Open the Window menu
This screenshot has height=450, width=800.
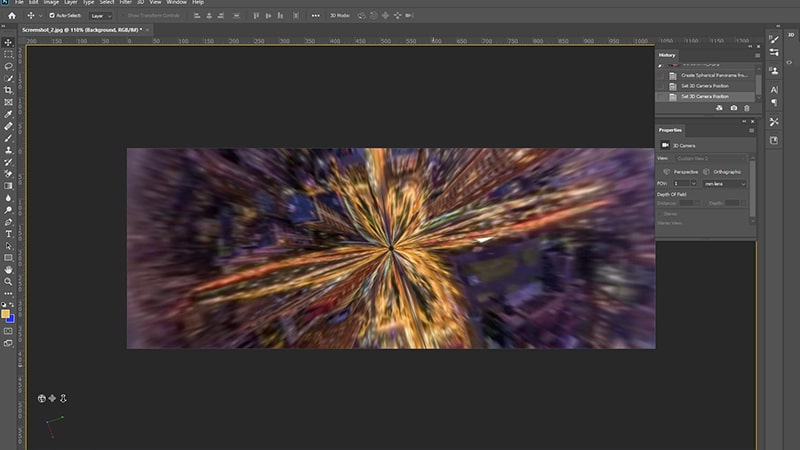point(176,3)
